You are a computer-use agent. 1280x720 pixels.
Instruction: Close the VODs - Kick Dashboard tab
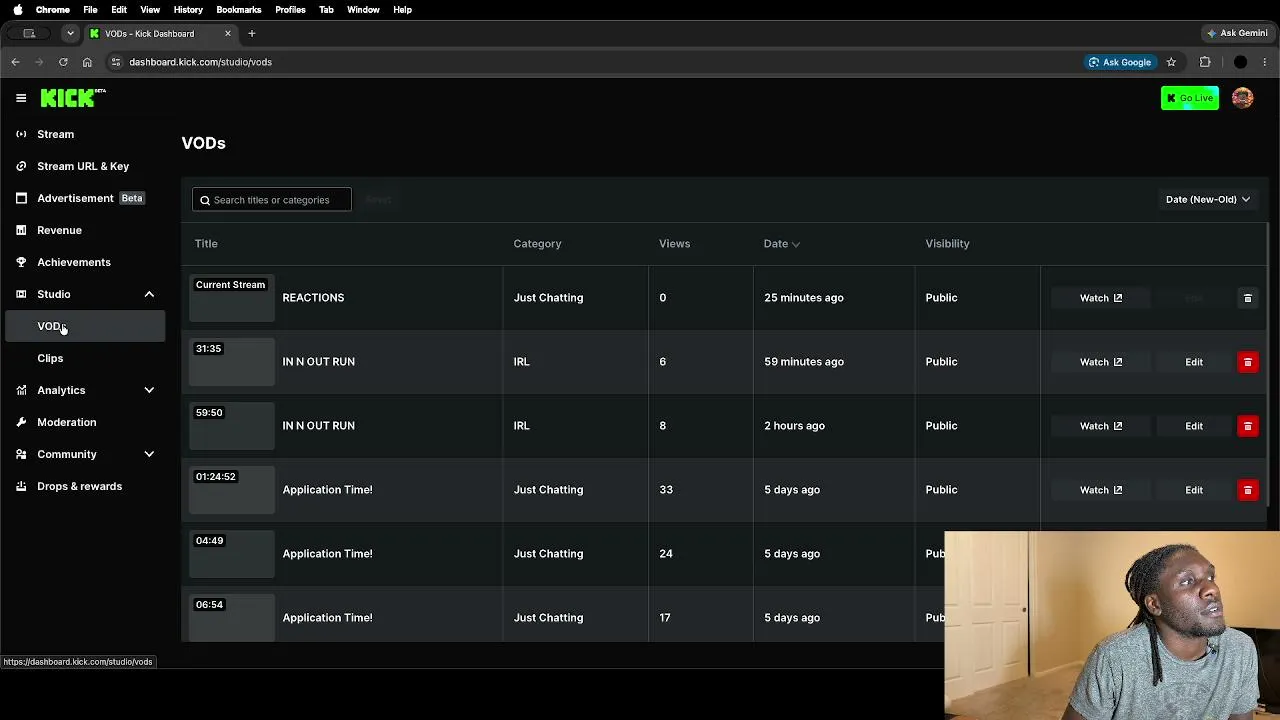(228, 34)
